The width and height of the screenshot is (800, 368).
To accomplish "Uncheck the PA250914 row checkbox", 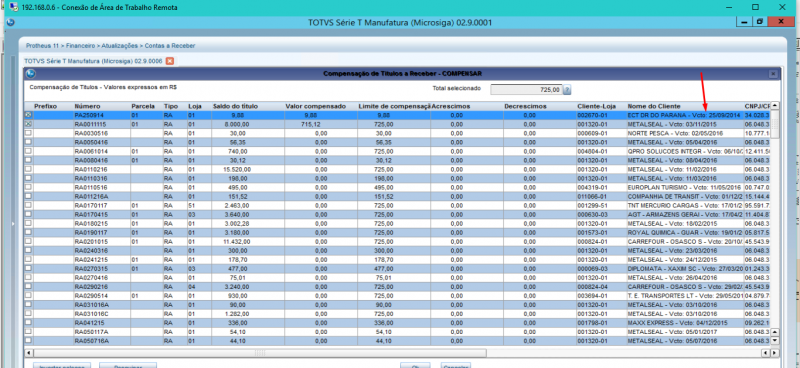I will [x=28, y=116].
